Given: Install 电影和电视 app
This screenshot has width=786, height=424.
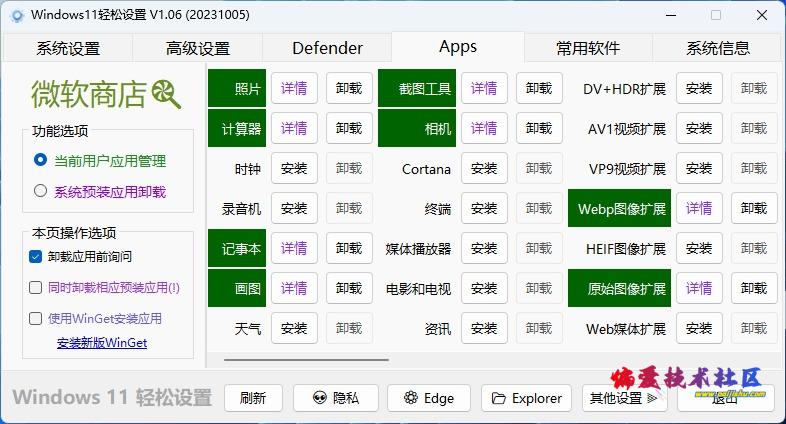Looking at the screenshot, I should tap(484, 288).
